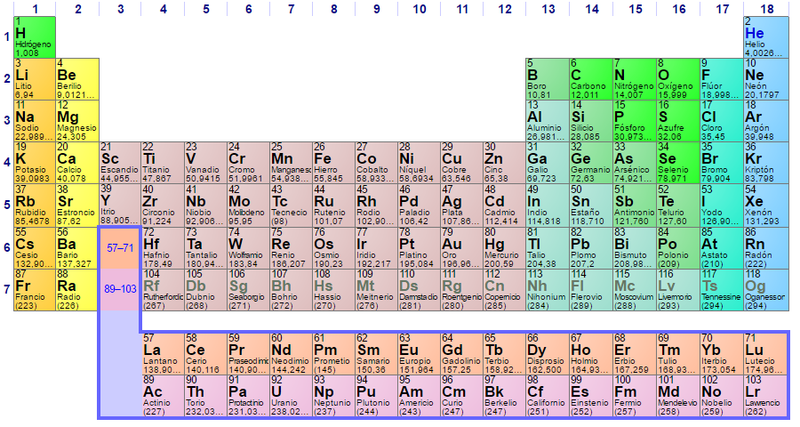Click the Lantano (La) element cell
This screenshot has height=427, width=800.
[163, 354]
